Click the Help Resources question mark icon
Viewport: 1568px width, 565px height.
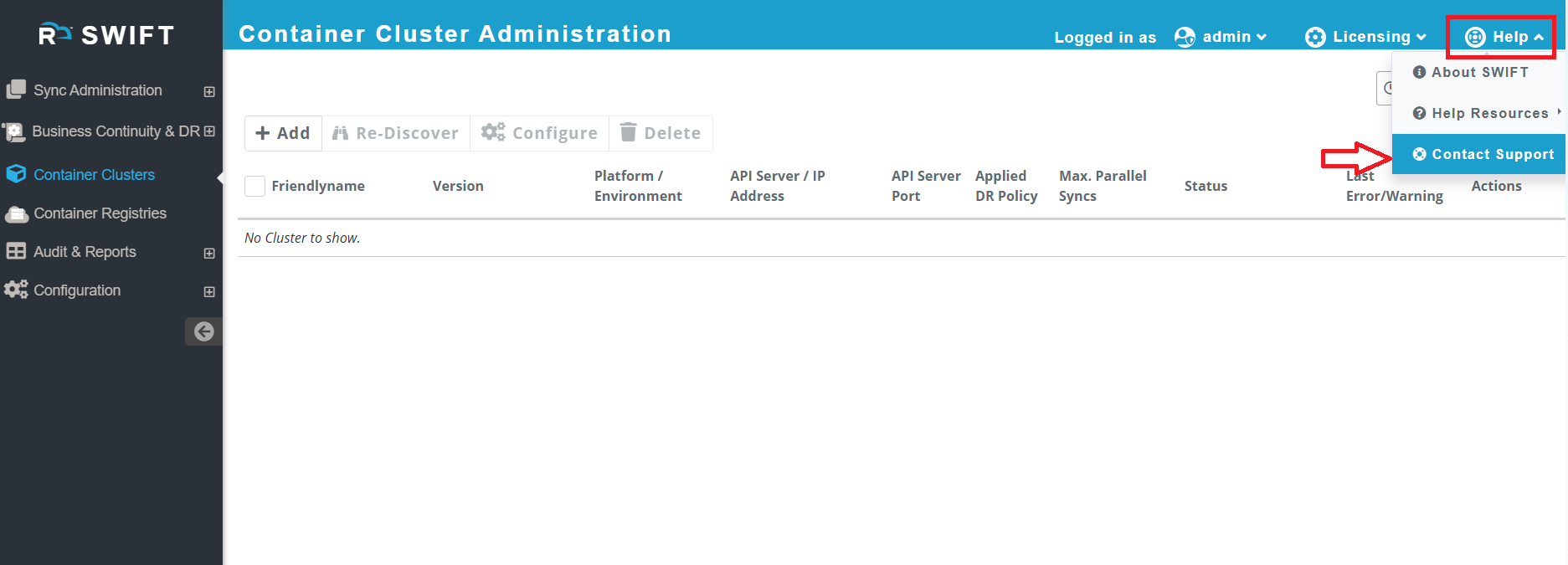1419,113
